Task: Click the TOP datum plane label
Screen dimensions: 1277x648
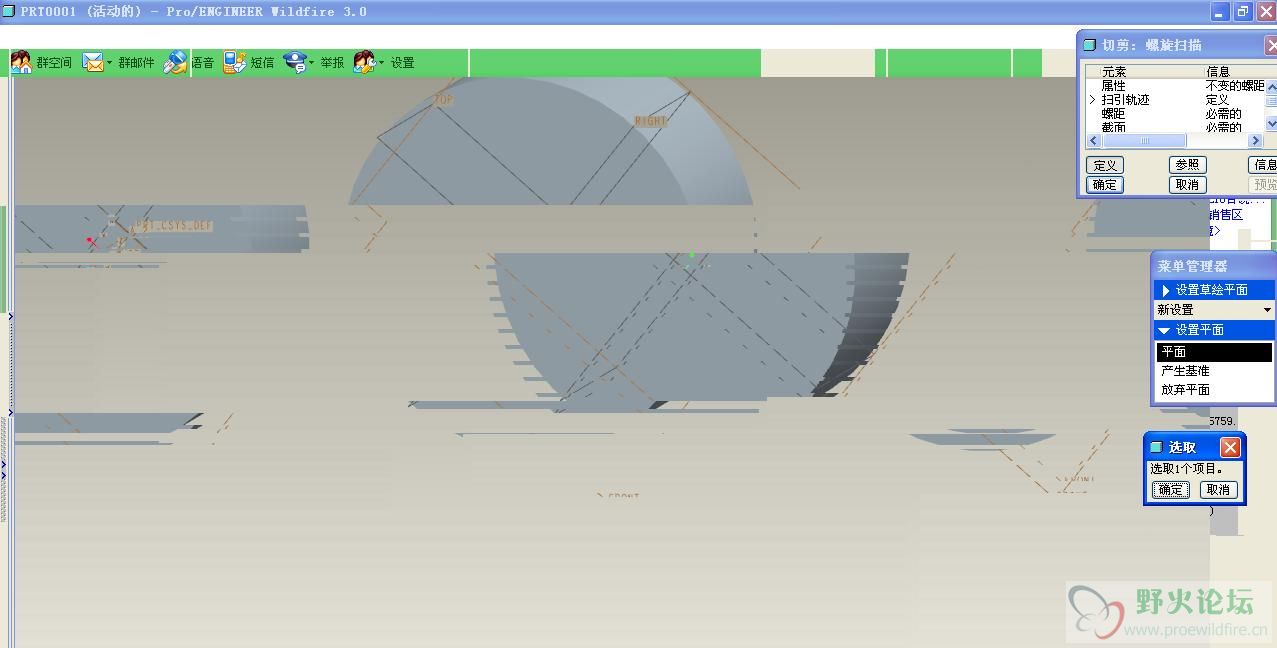Action: point(443,100)
